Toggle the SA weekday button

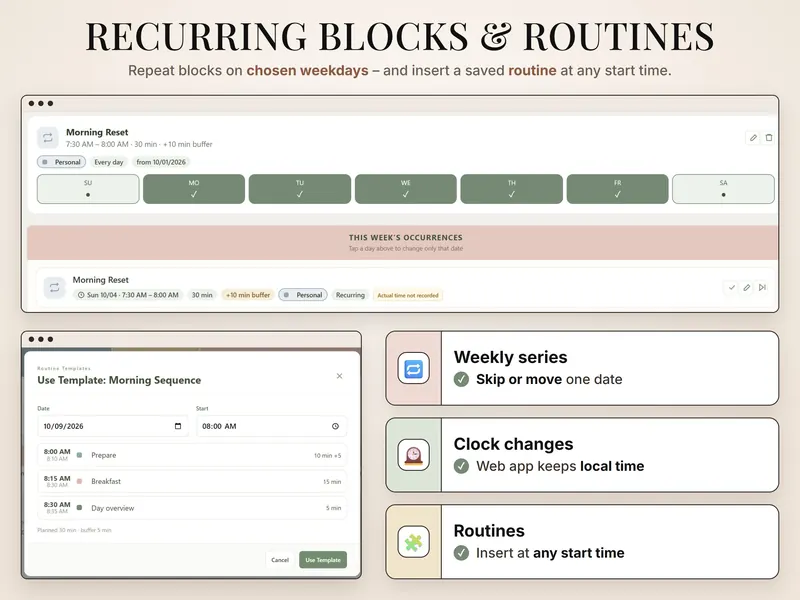click(723, 189)
